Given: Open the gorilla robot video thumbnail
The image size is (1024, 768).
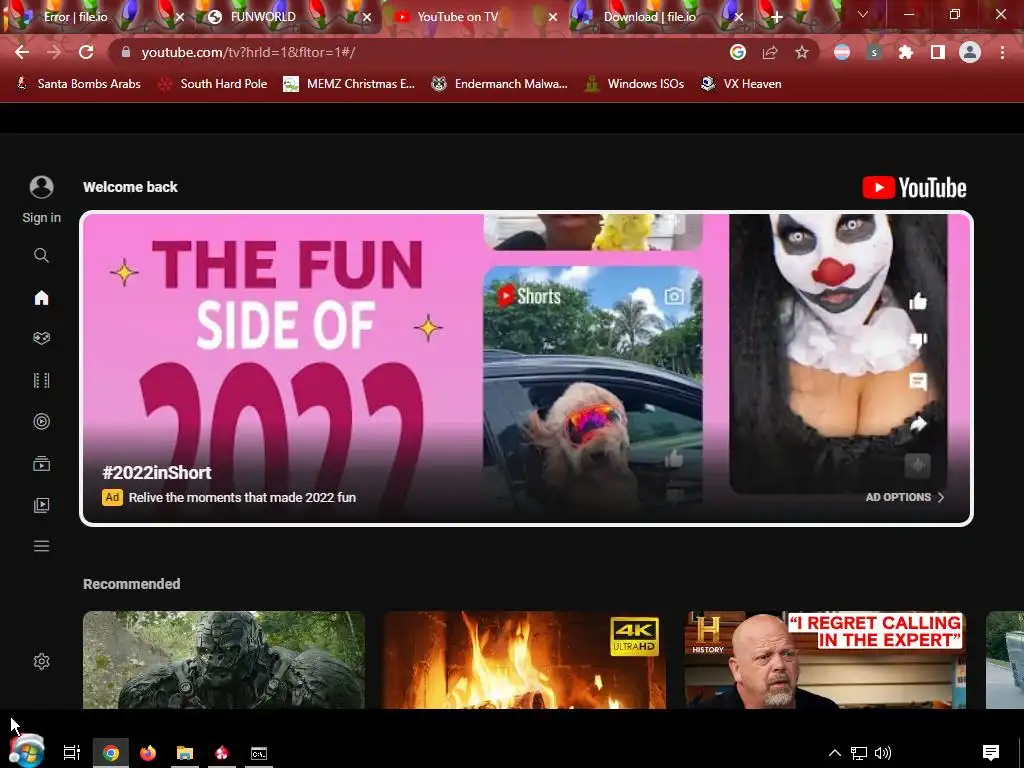Looking at the screenshot, I should coord(224,660).
